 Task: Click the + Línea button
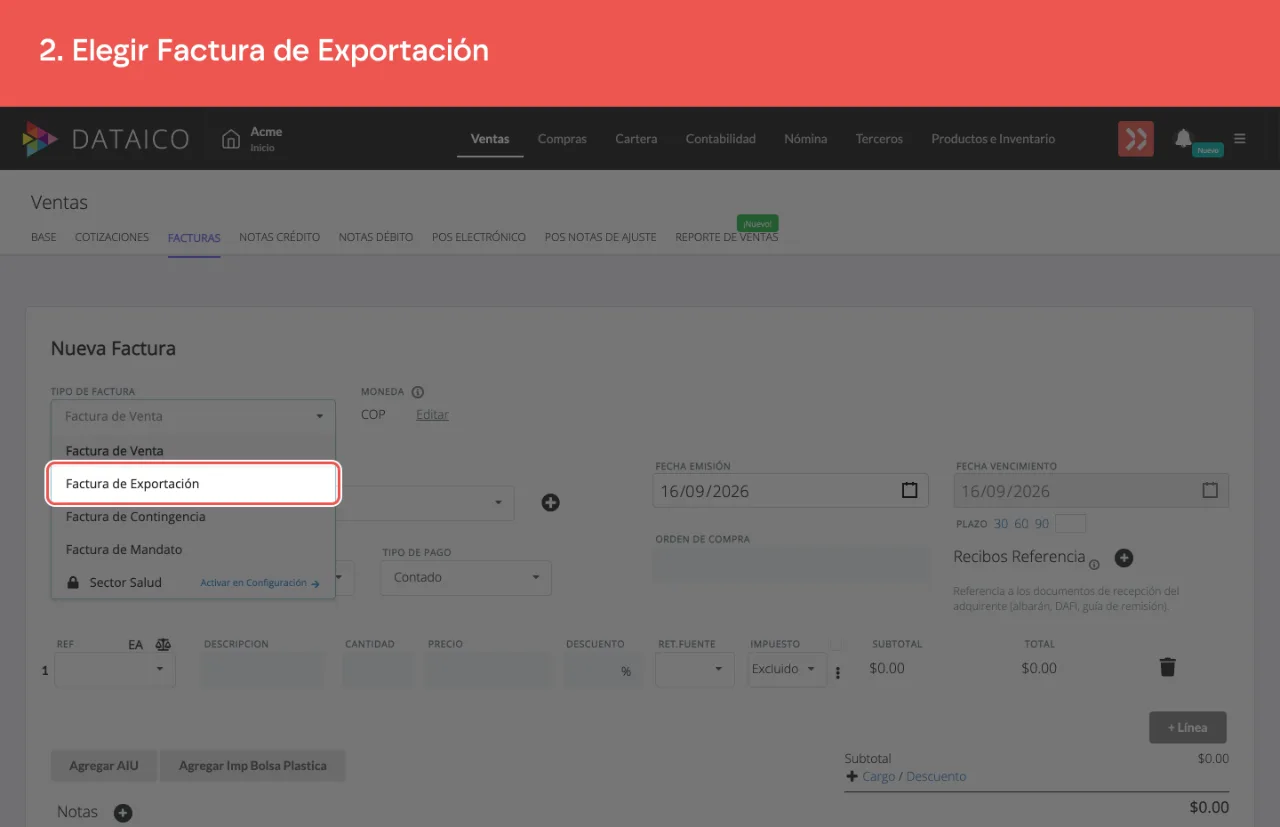coord(1188,728)
